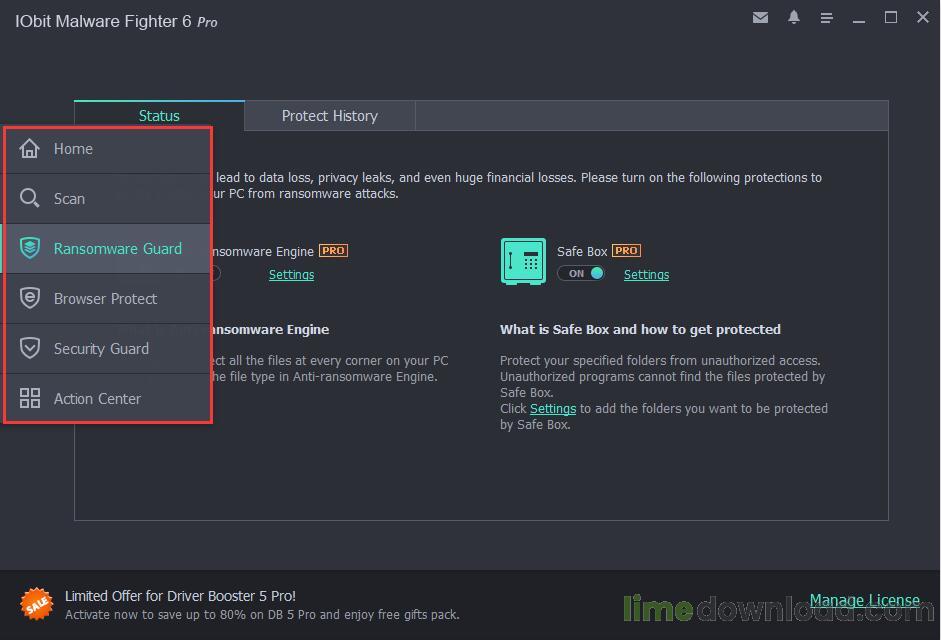Click the Home house icon in sidebar
The height and width of the screenshot is (640, 941).
pyautogui.click(x=29, y=148)
